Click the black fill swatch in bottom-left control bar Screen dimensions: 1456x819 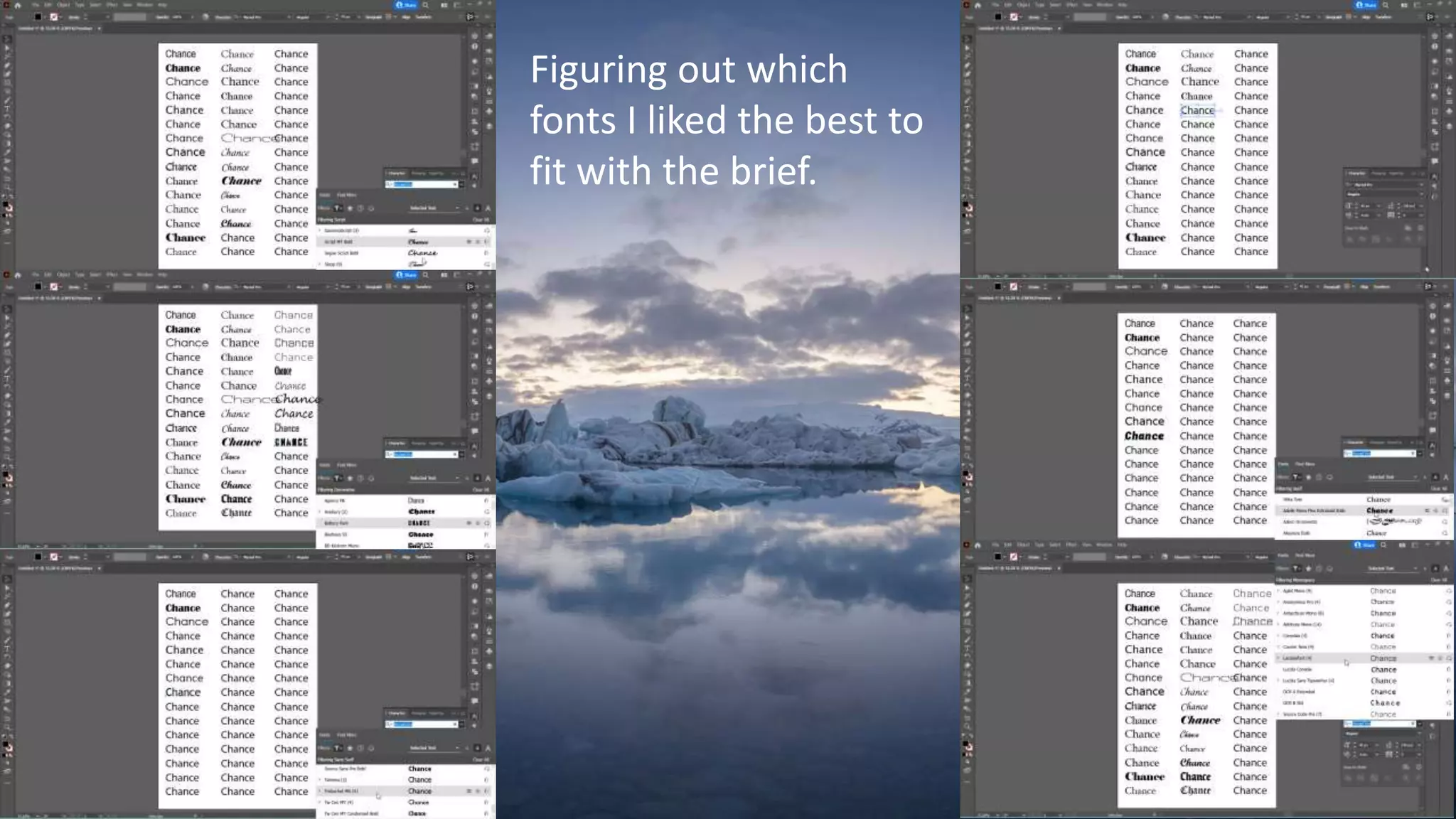[x=38, y=557]
